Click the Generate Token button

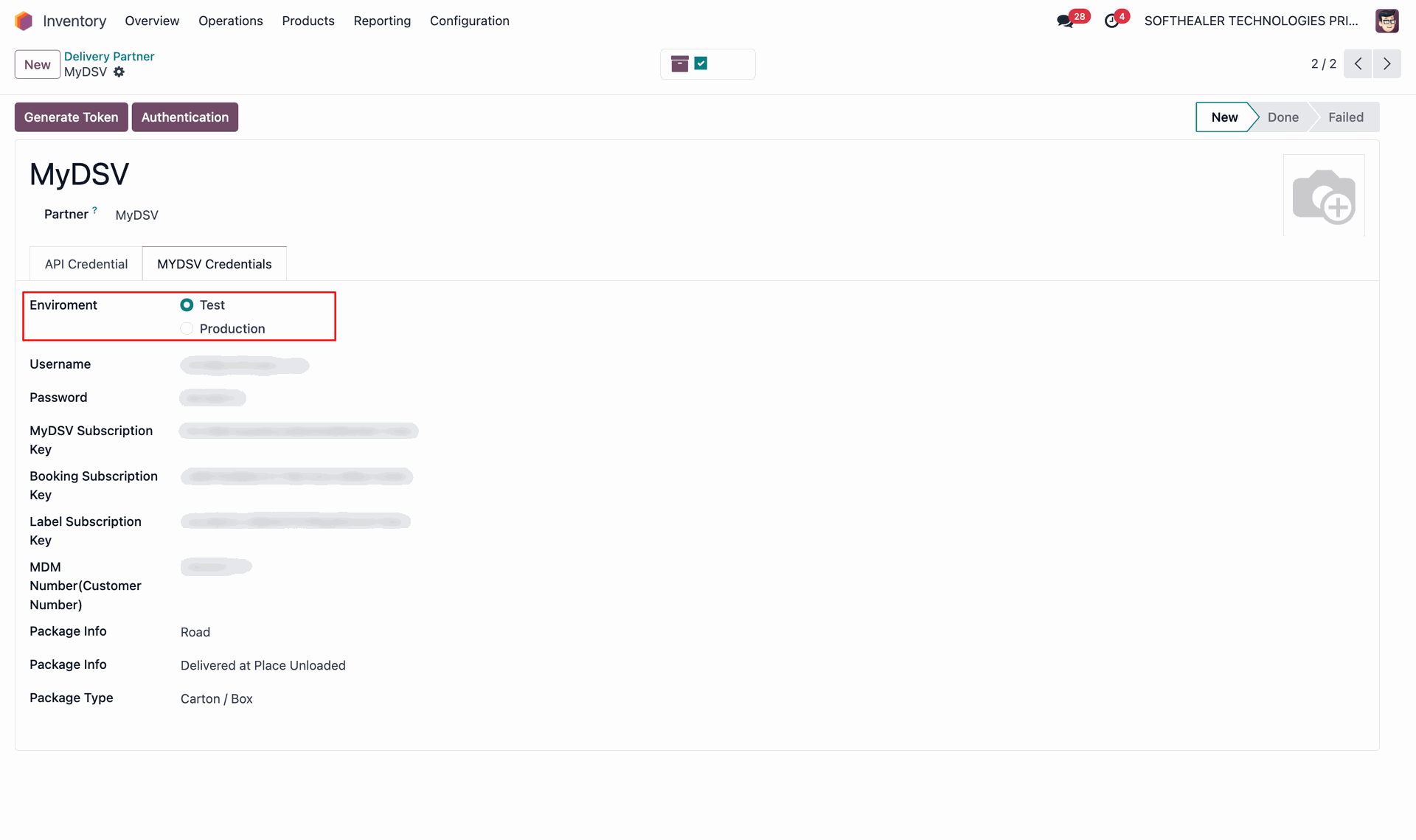(71, 117)
